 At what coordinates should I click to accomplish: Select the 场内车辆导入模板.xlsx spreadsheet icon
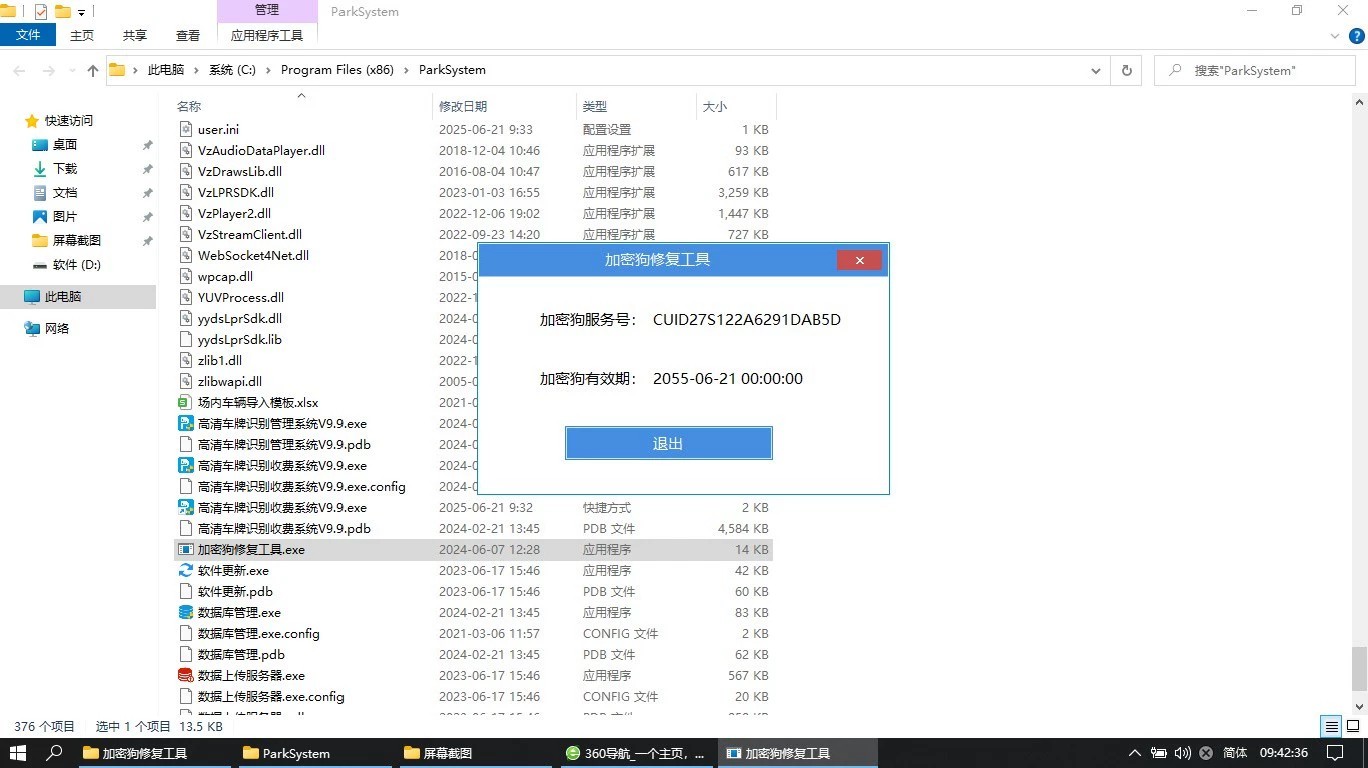click(185, 403)
